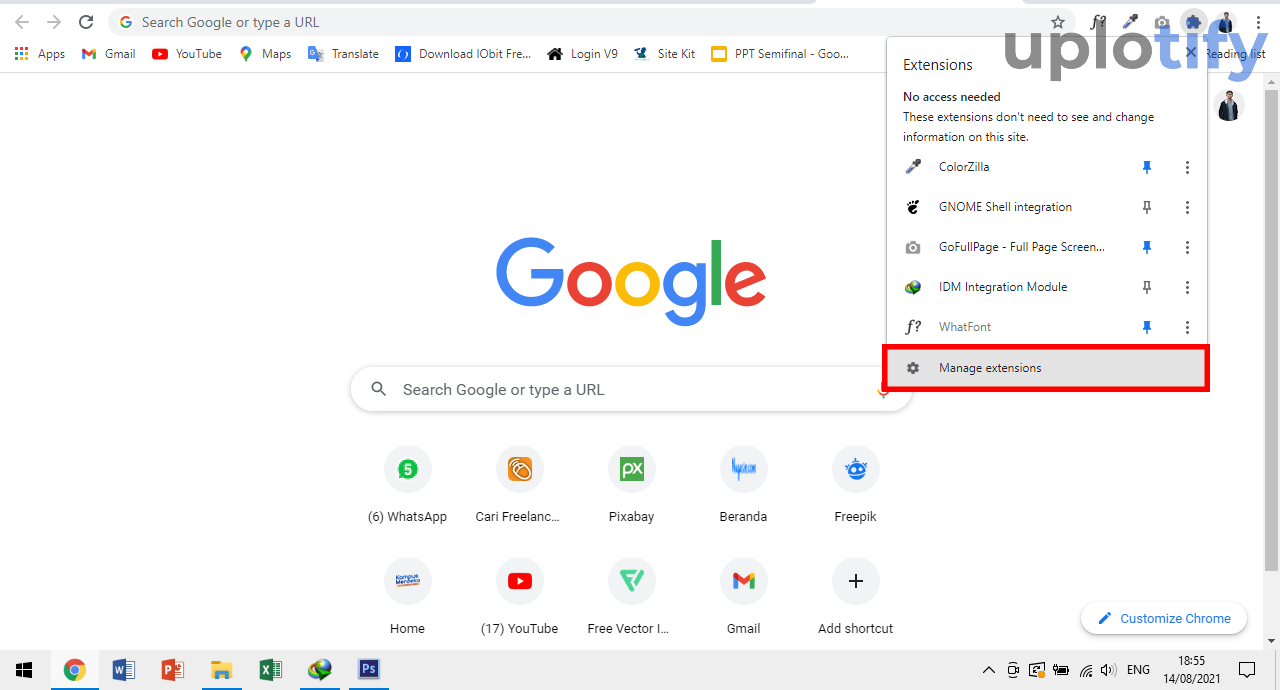The image size is (1280, 690).
Task: Open the Maps bookmark
Action: [265, 54]
